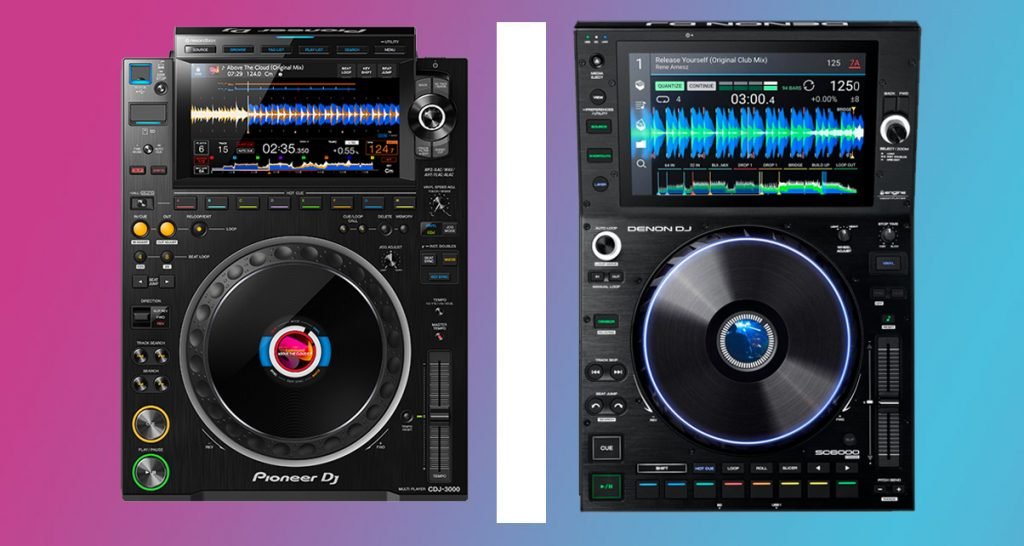This screenshot has height=546, width=1024.
Task: Tap BEAT JUMP on the Pioneer touchscreen
Action: point(387,71)
